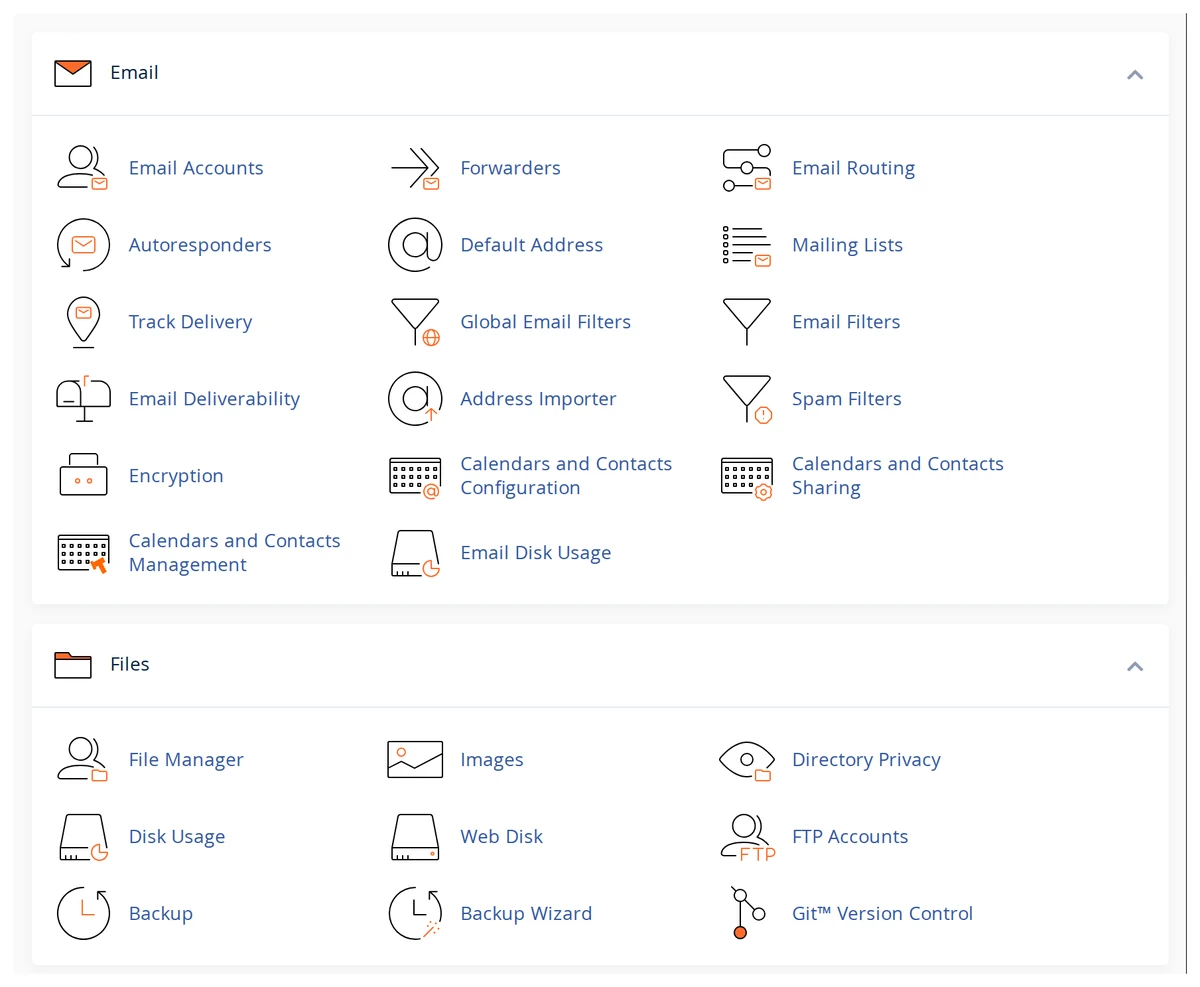
Task: Go to Email Routing link
Action: 853,168
